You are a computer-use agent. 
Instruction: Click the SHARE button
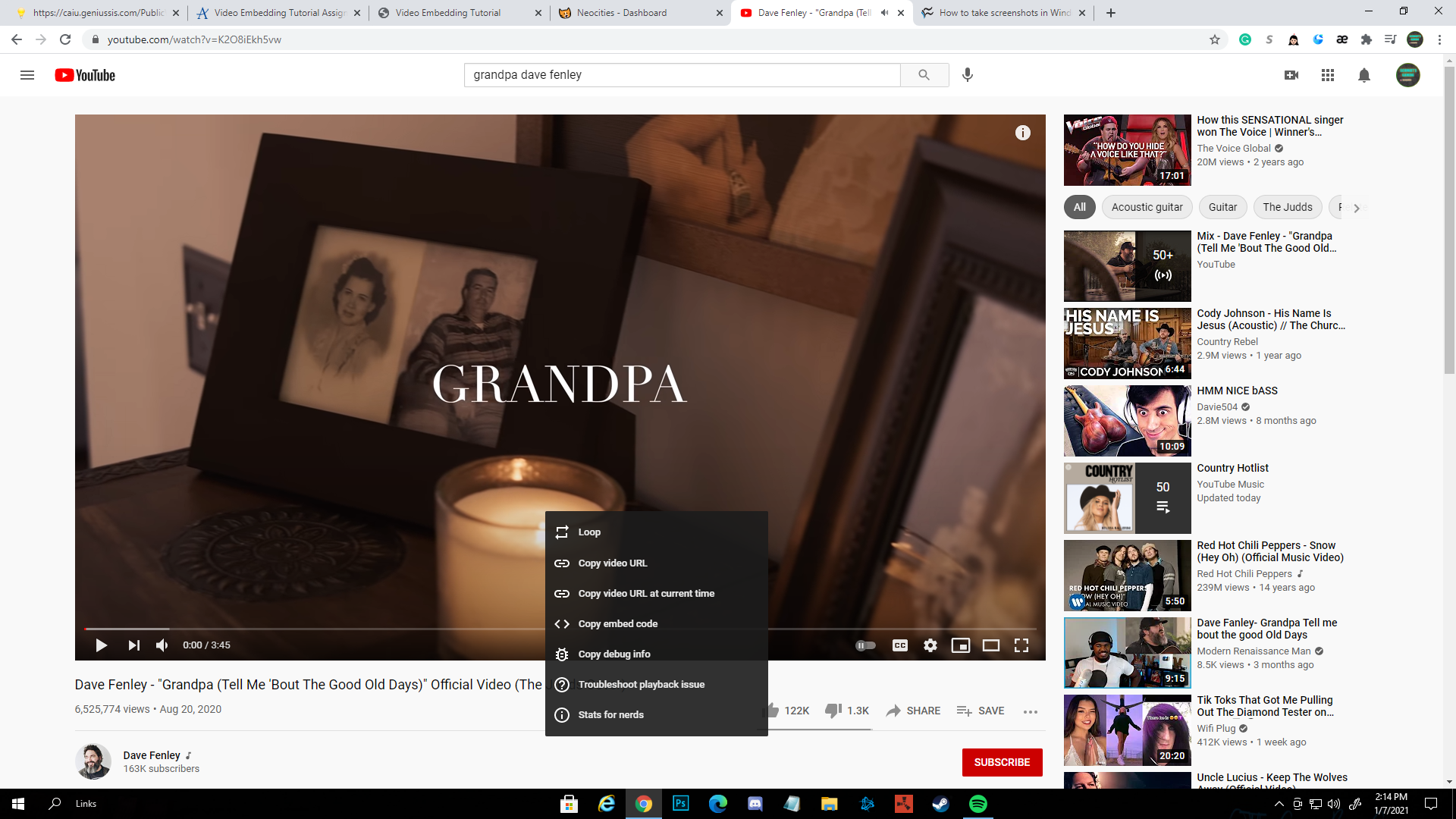pyautogui.click(x=913, y=711)
